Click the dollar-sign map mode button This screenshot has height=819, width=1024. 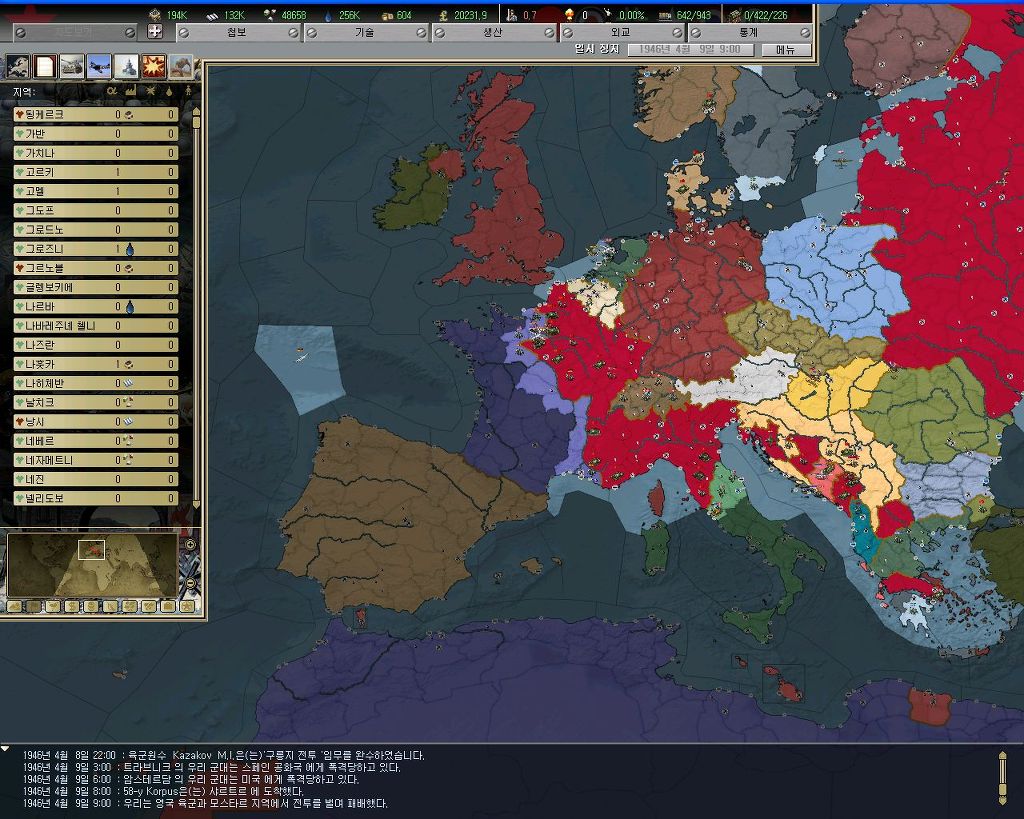72,607
